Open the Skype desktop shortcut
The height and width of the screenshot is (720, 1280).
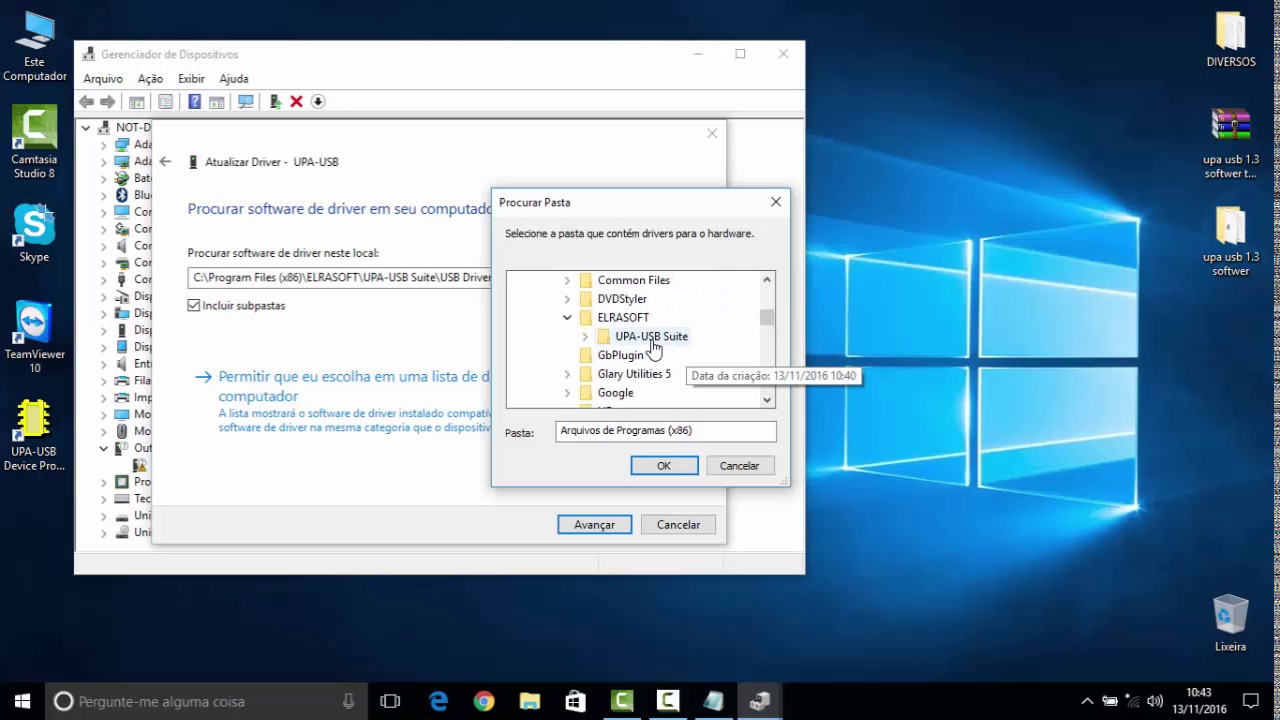click(x=34, y=233)
